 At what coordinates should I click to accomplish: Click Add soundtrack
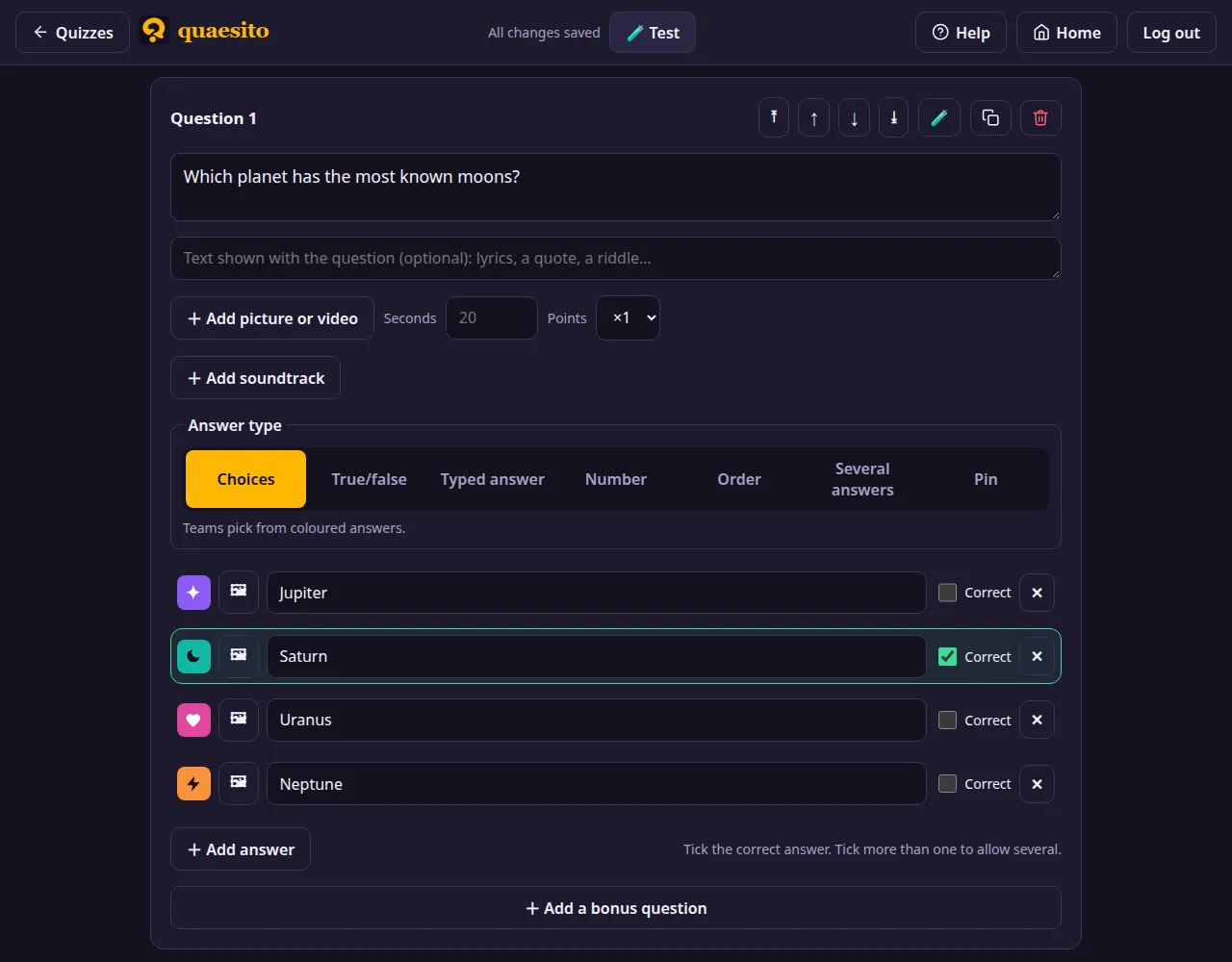tap(255, 378)
